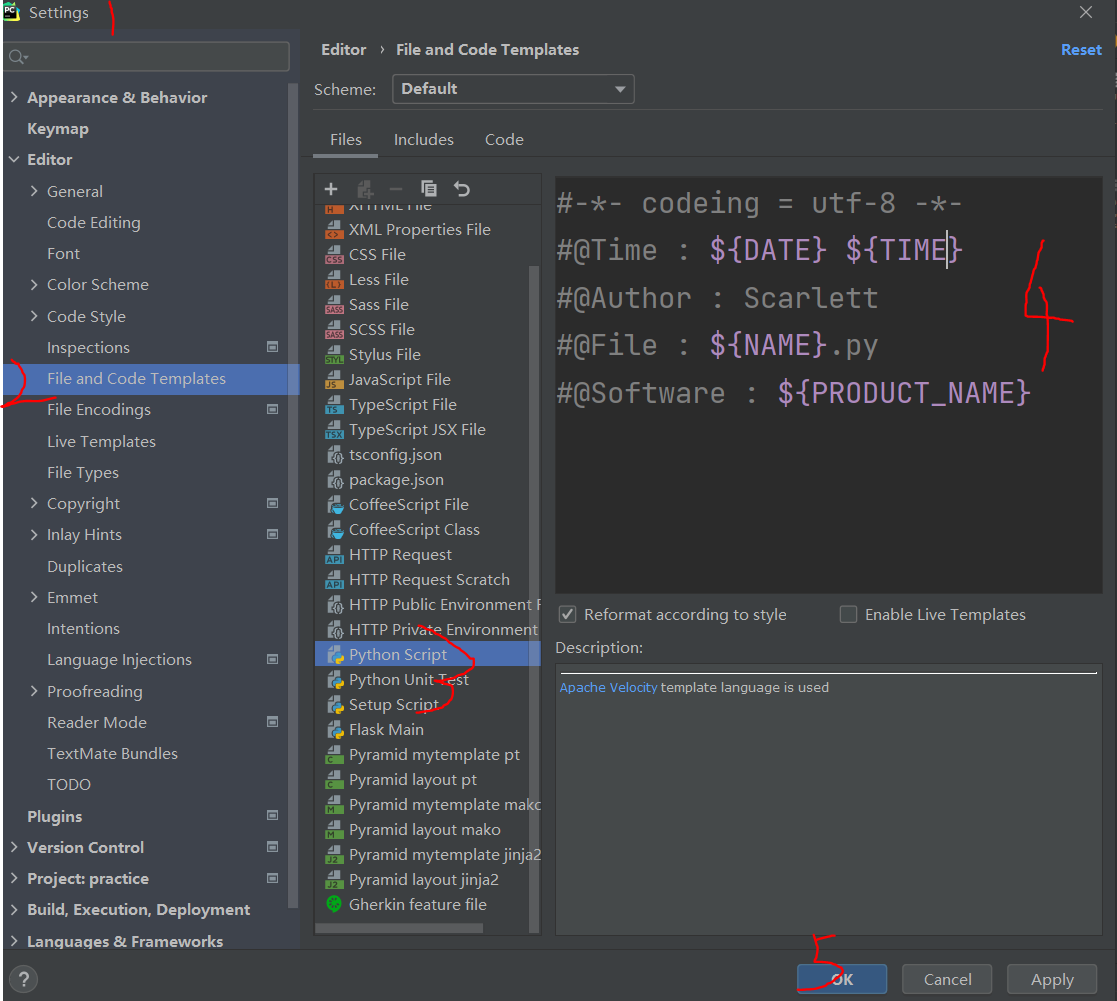Switch to the Code tab
The image size is (1117, 1001).
[x=504, y=140]
